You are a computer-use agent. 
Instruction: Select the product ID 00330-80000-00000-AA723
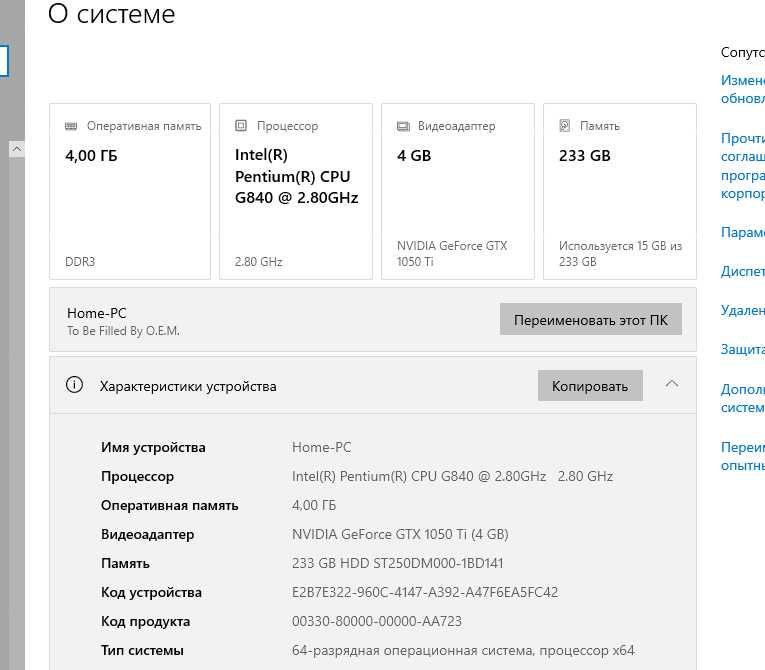[377, 621]
